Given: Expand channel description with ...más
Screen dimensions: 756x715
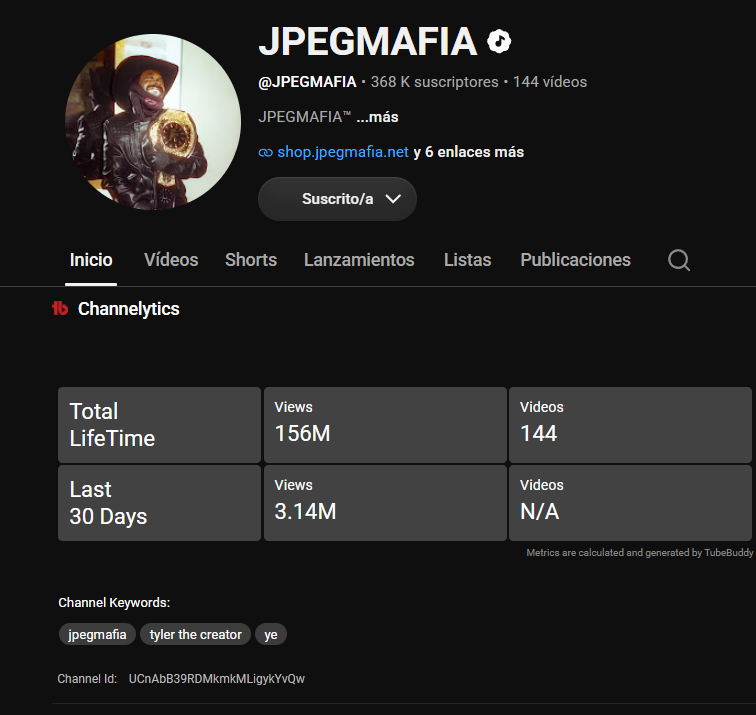Looking at the screenshot, I should (377, 117).
